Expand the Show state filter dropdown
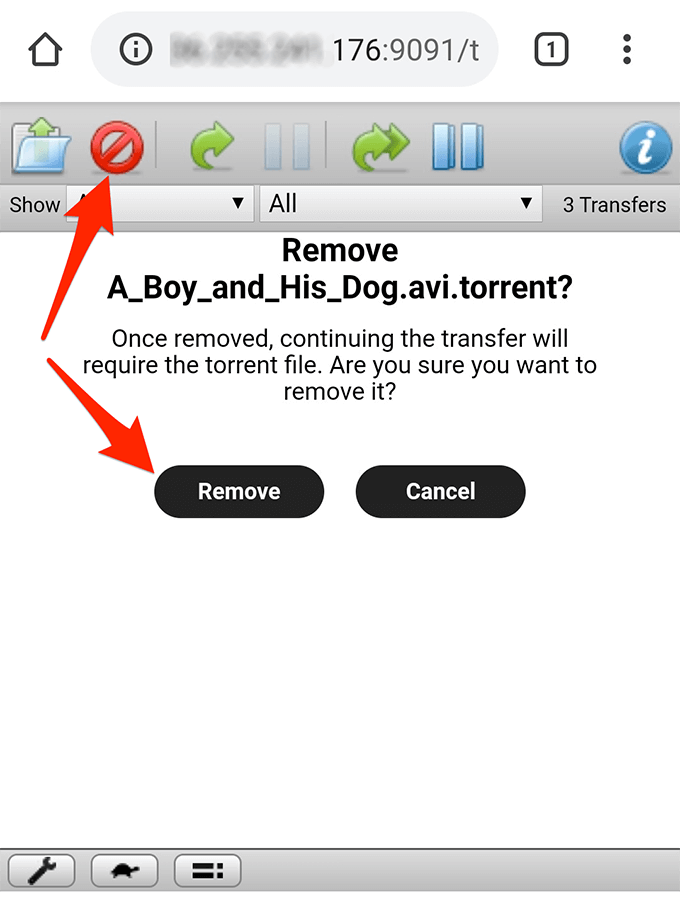 pos(160,203)
